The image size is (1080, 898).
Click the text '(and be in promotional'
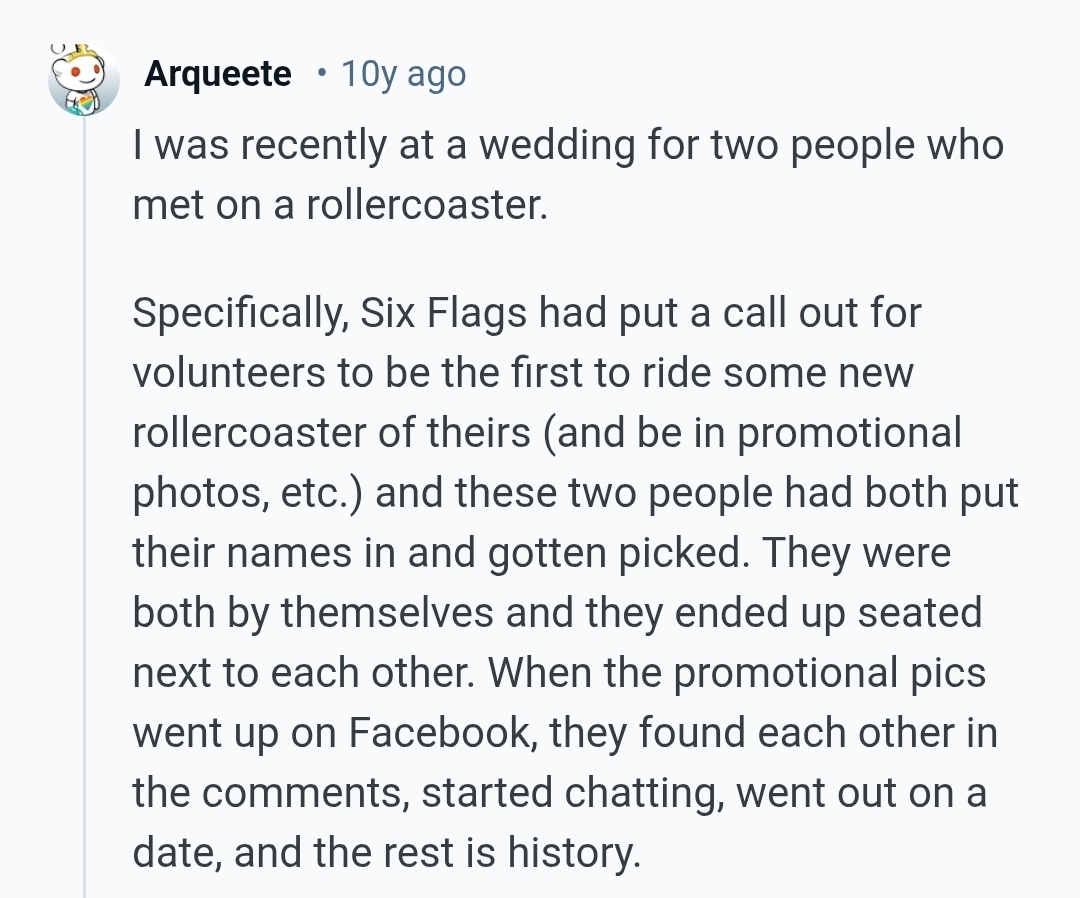pyautogui.click(x=755, y=433)
